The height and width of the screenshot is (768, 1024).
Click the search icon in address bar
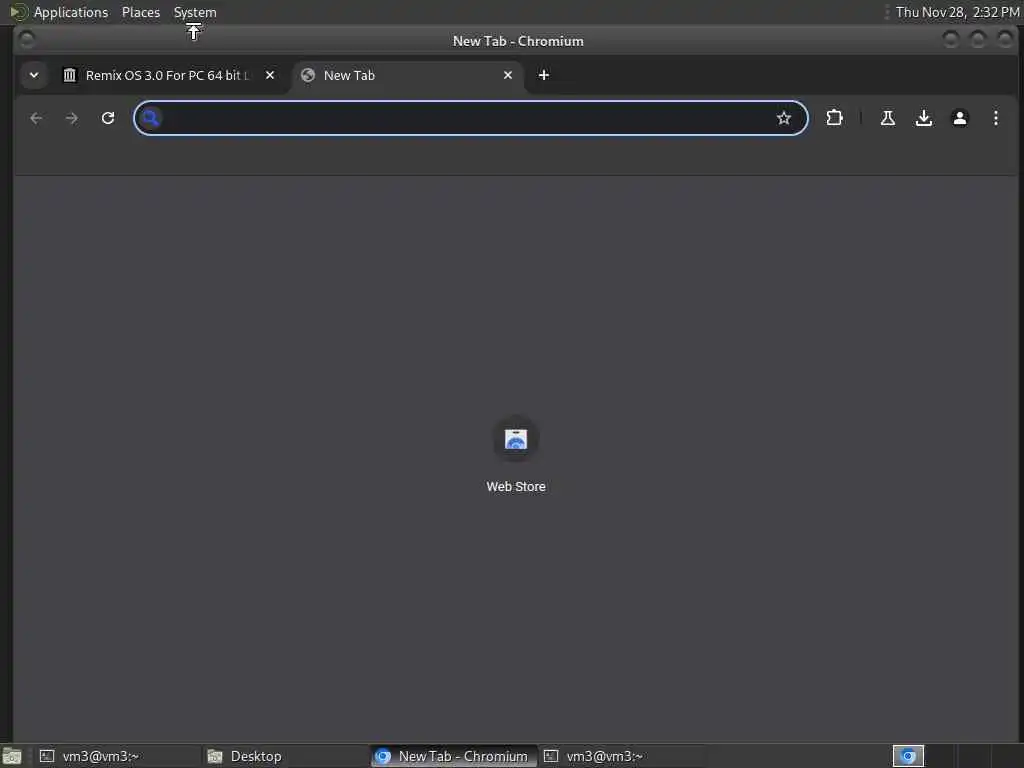(151, 118)
